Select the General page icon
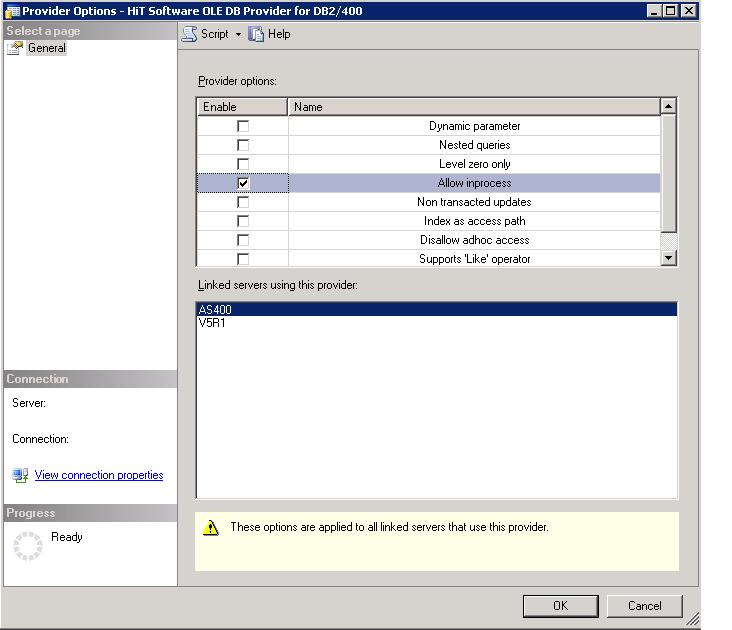Image resolution: width=732 pixels, height=630 pixels. [x=15, y=48]
